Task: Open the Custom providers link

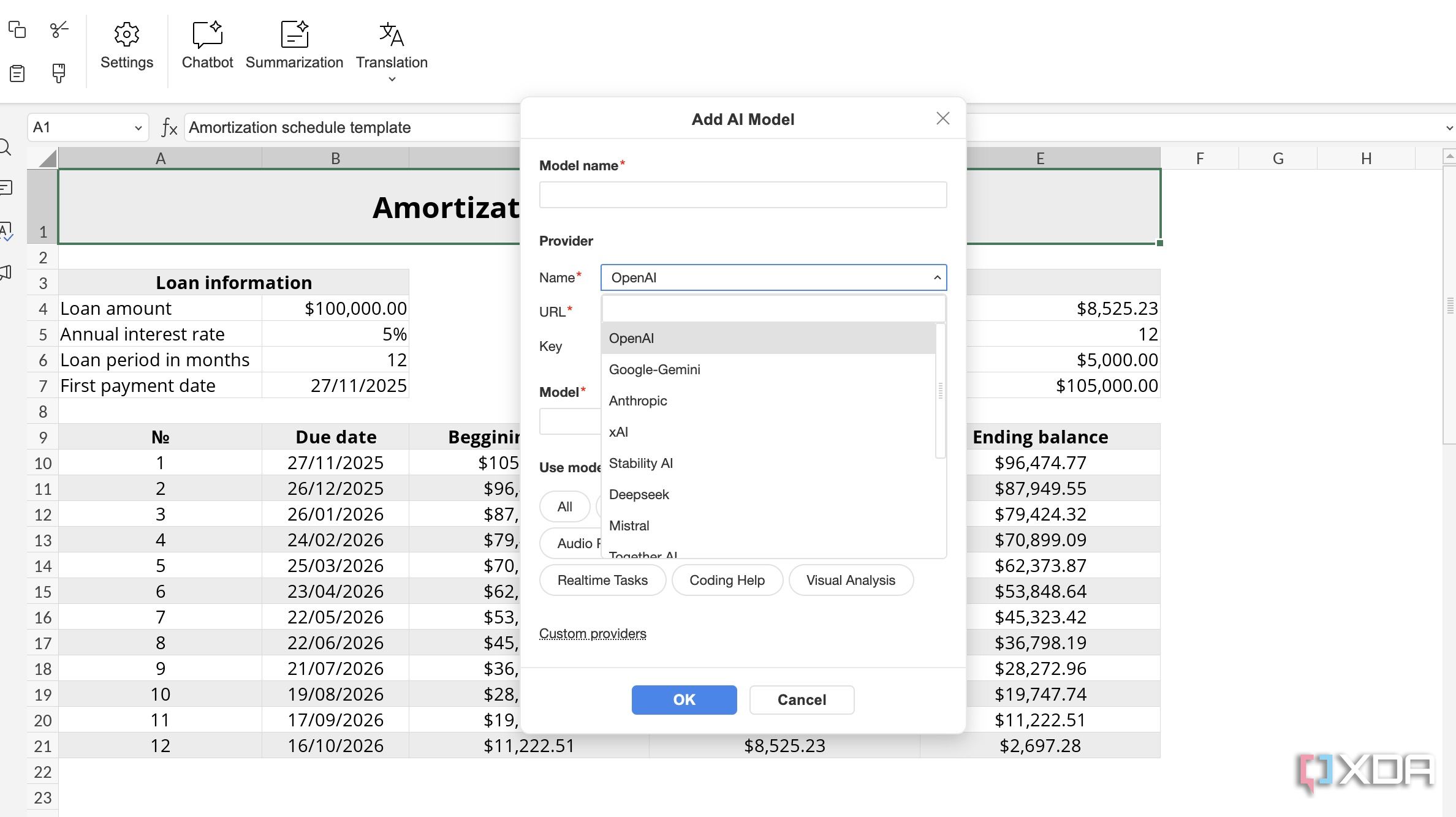Action: point(593,633)
